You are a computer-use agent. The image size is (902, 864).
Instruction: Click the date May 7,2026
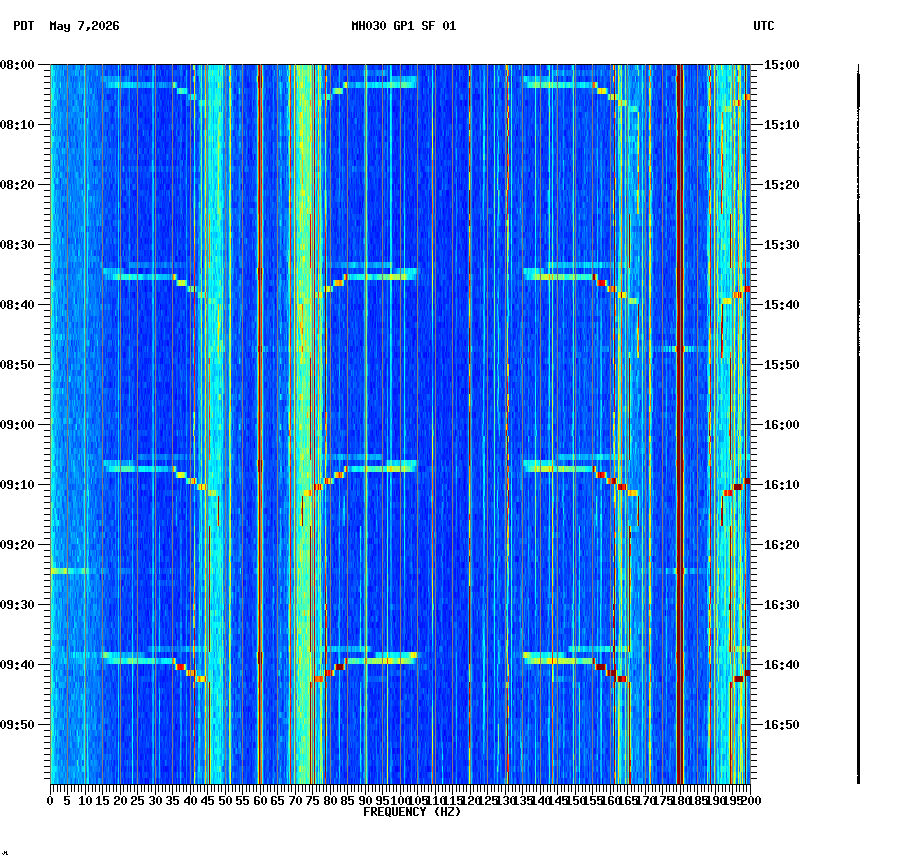pyautogui.click(x=85, y=26)
